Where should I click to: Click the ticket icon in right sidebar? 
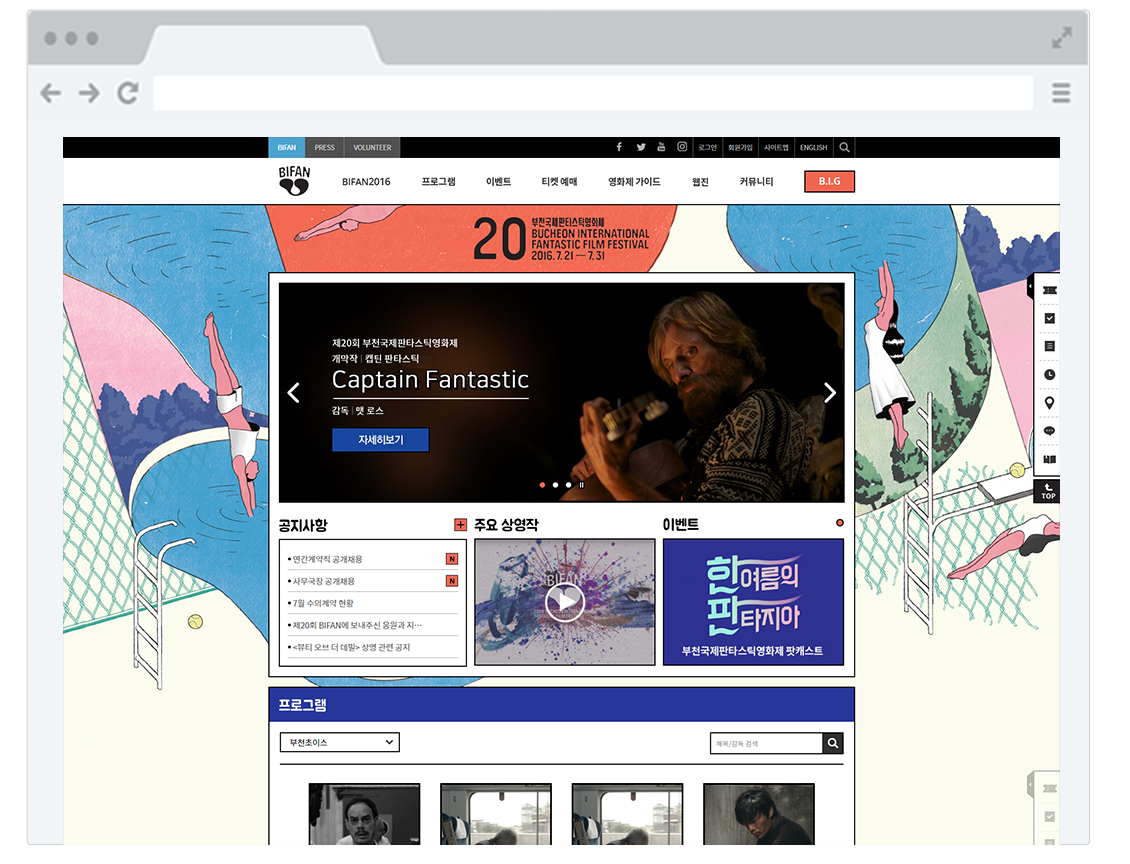(x=1048, y=290)
